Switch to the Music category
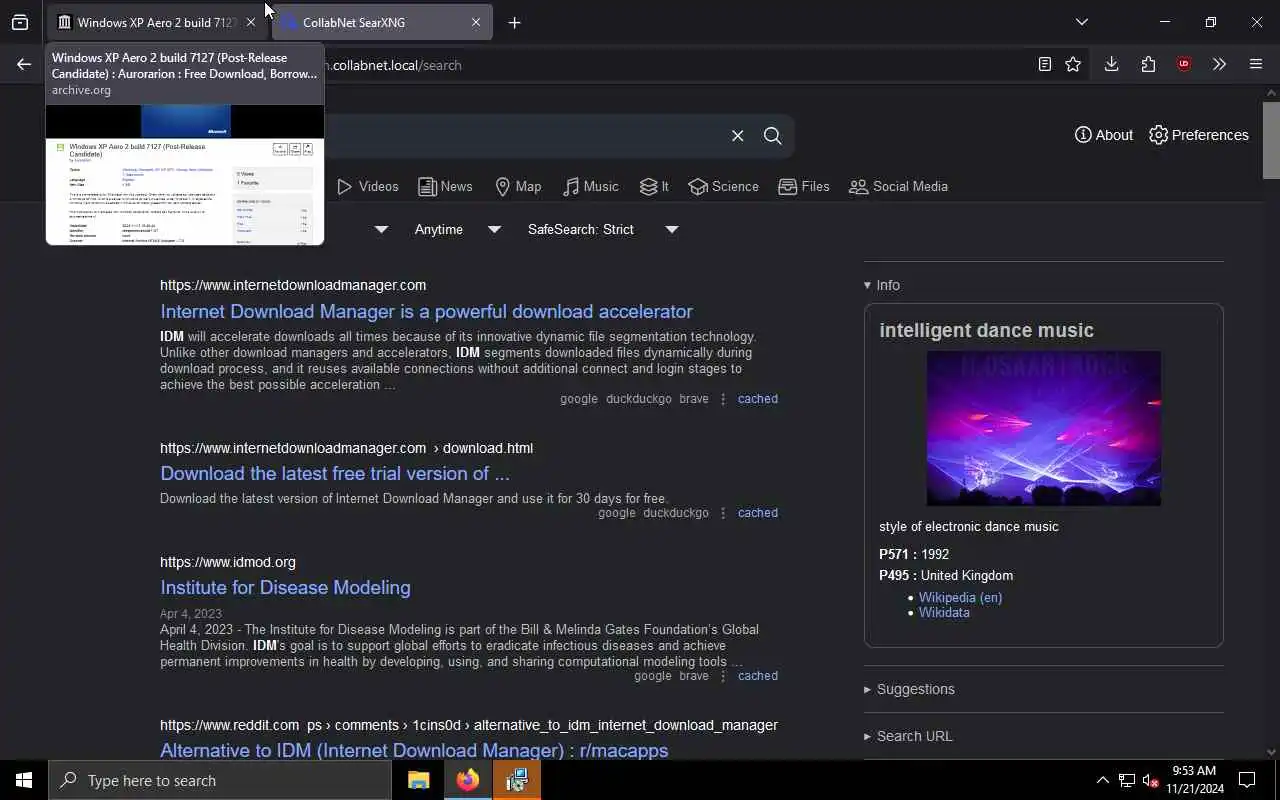This screenshot has height=800, width=1280. [591, 186]
